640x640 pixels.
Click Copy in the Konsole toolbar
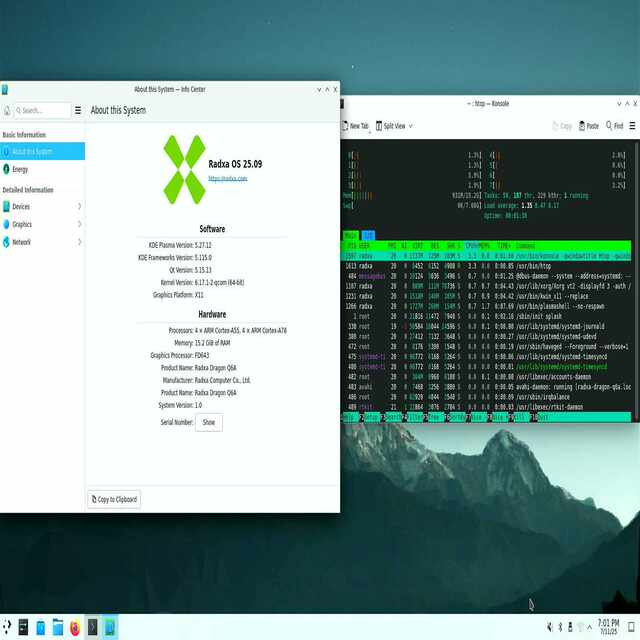[x=562, y=126]
